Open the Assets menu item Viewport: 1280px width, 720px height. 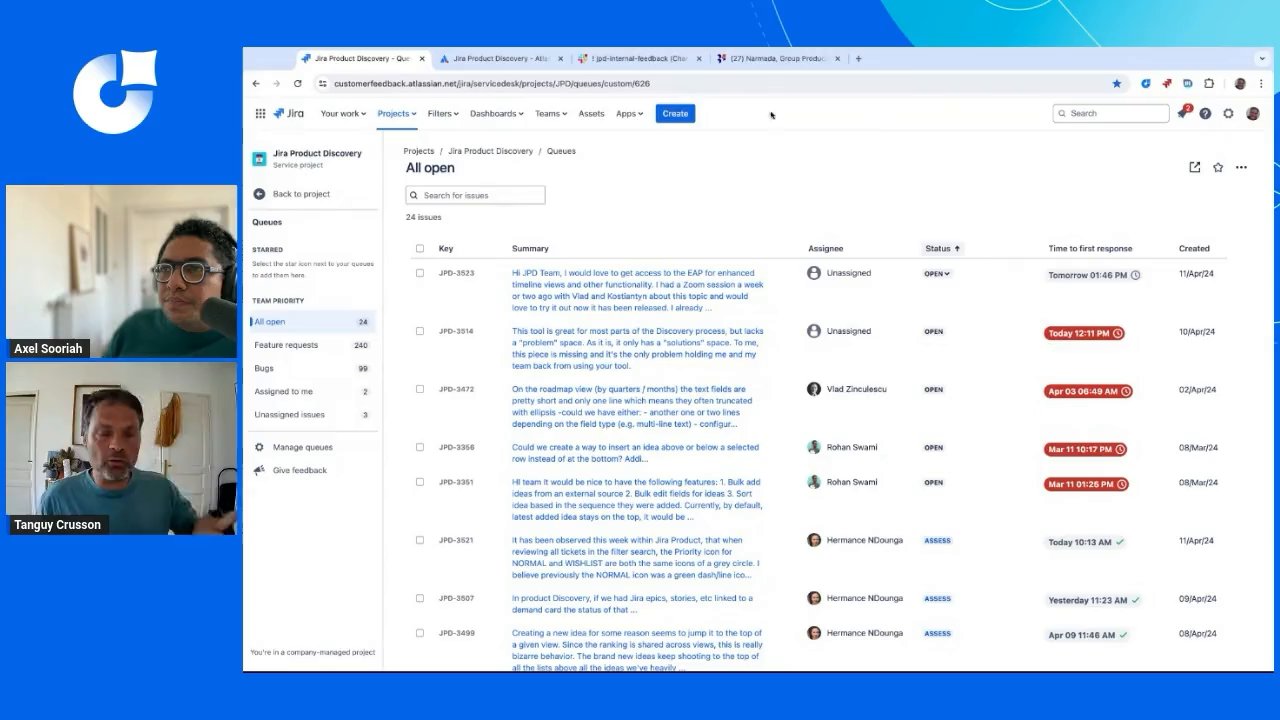pyautogui.click(x=591, y=113)
